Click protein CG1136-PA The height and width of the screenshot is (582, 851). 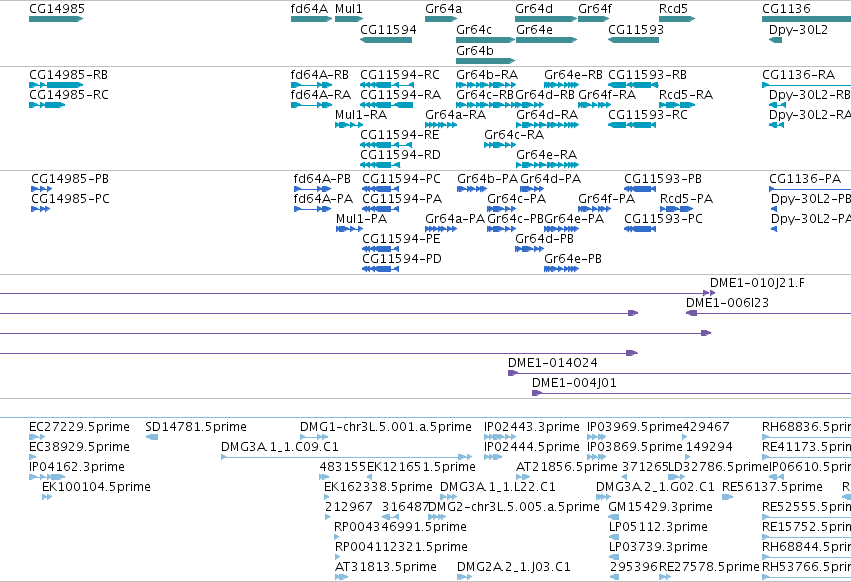tap(810, 189)
